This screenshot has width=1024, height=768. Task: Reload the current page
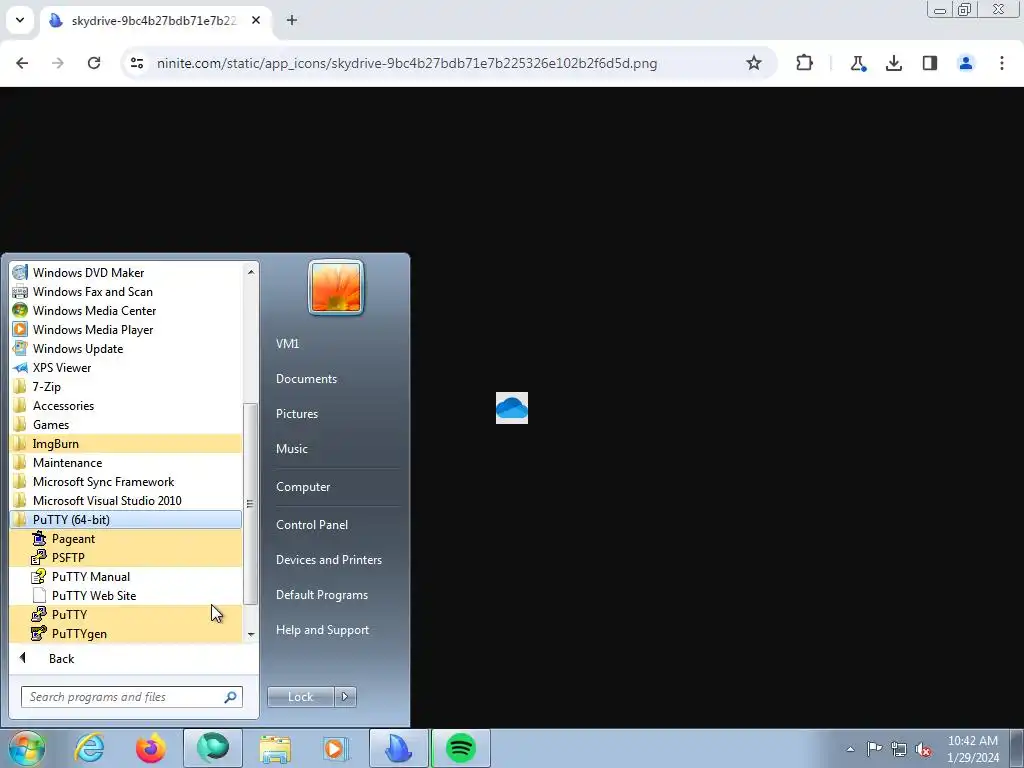pyautogui.click(x=94, y=63)
